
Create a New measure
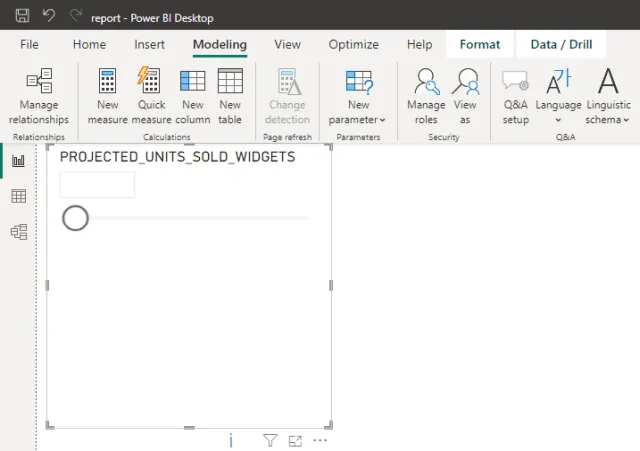coord(108,97)
